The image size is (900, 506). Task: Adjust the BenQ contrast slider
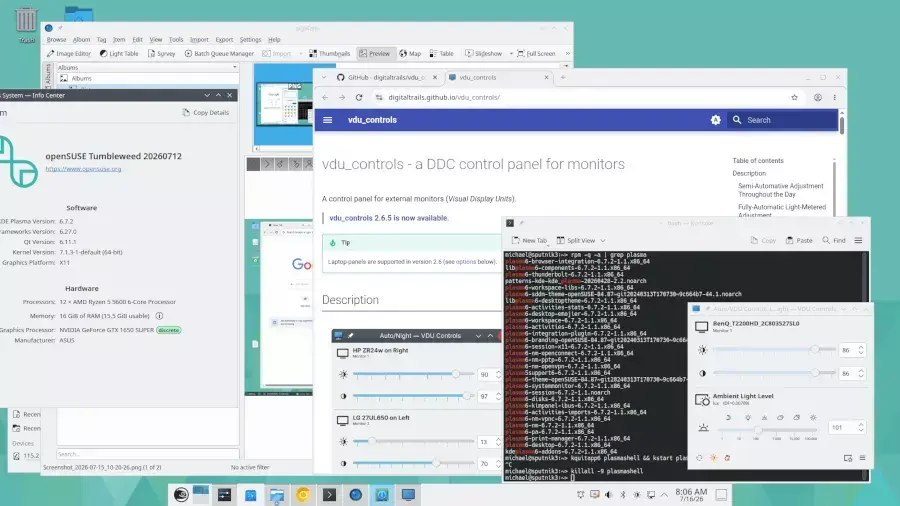pyautogui.click(x=774, y=373)
